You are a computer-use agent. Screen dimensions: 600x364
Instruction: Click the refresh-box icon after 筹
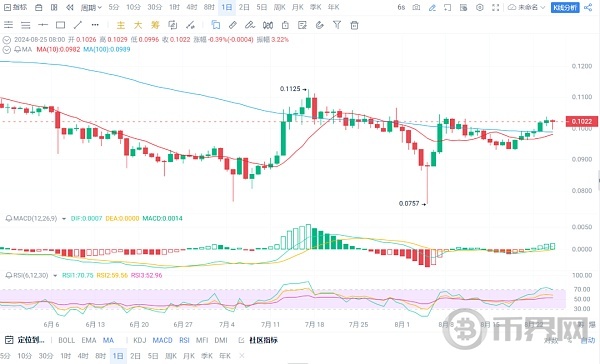coord(173,25)
